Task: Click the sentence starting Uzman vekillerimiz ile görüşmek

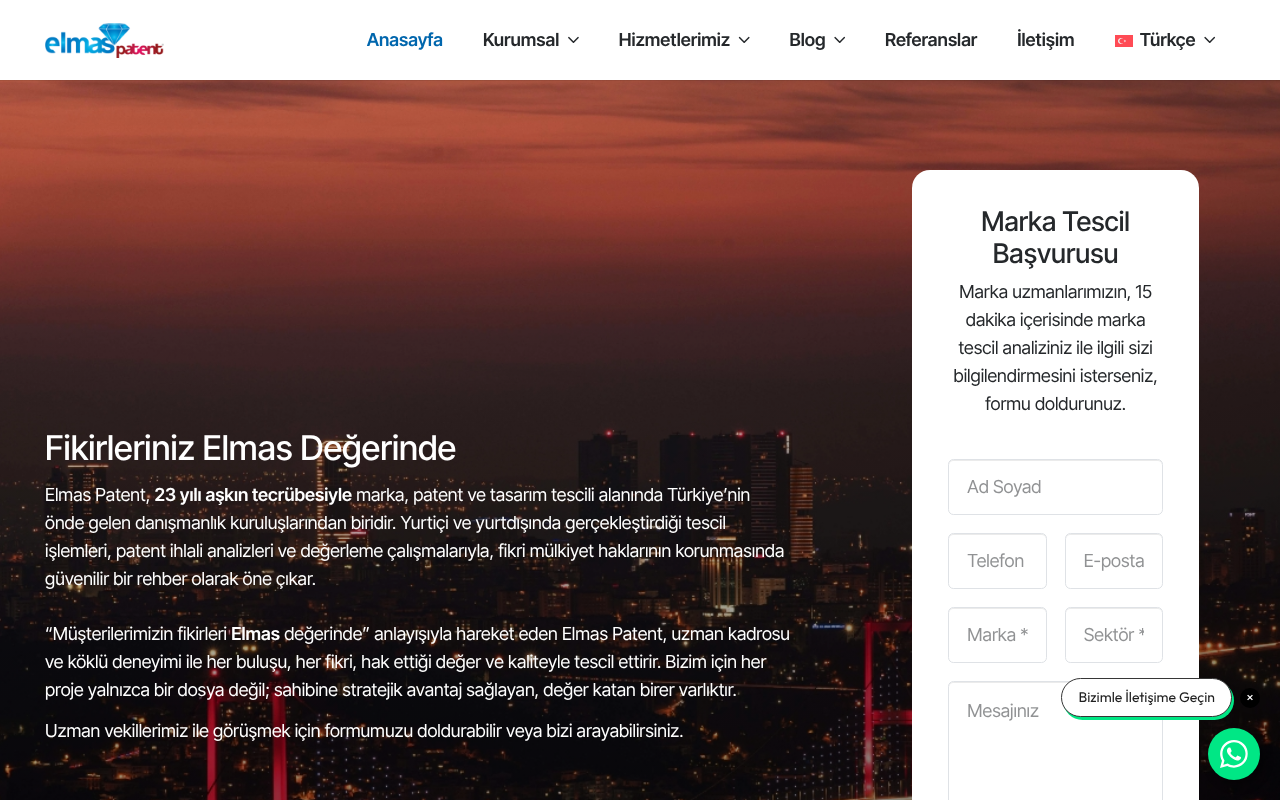Action: (x=364, y=731)
